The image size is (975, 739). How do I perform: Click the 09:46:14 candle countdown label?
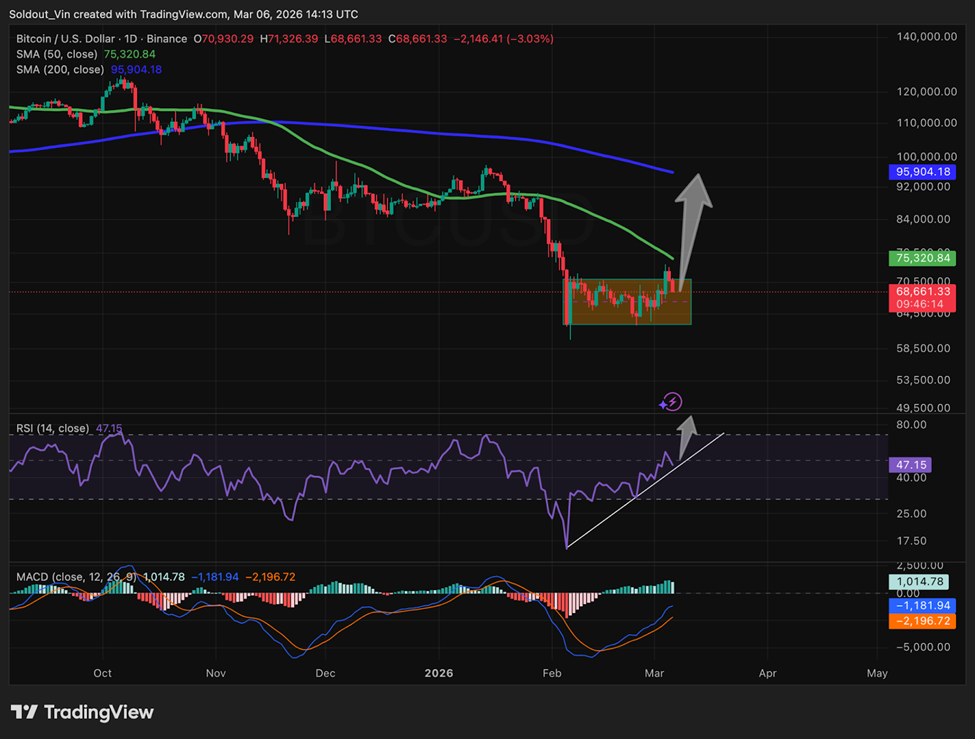pyautogui.click(x=922, y=304)
